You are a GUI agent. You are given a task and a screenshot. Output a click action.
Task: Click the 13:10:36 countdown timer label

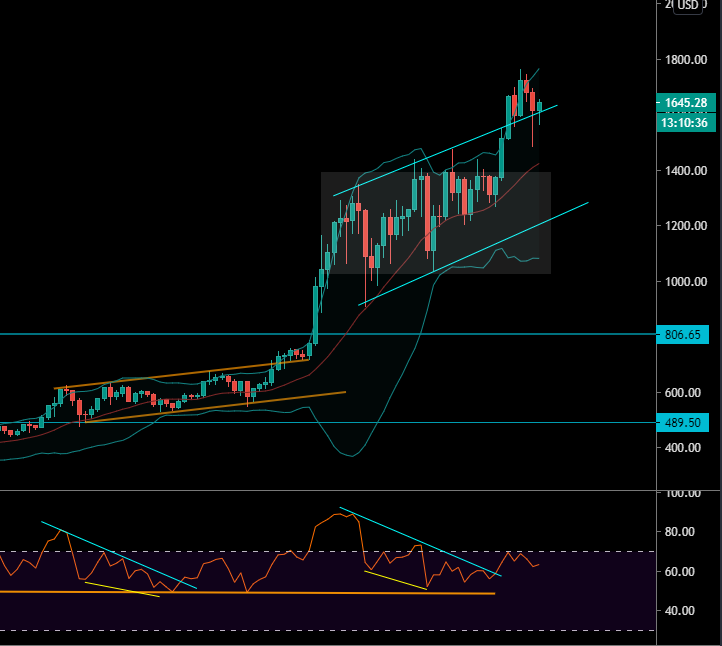pos(684,123)
